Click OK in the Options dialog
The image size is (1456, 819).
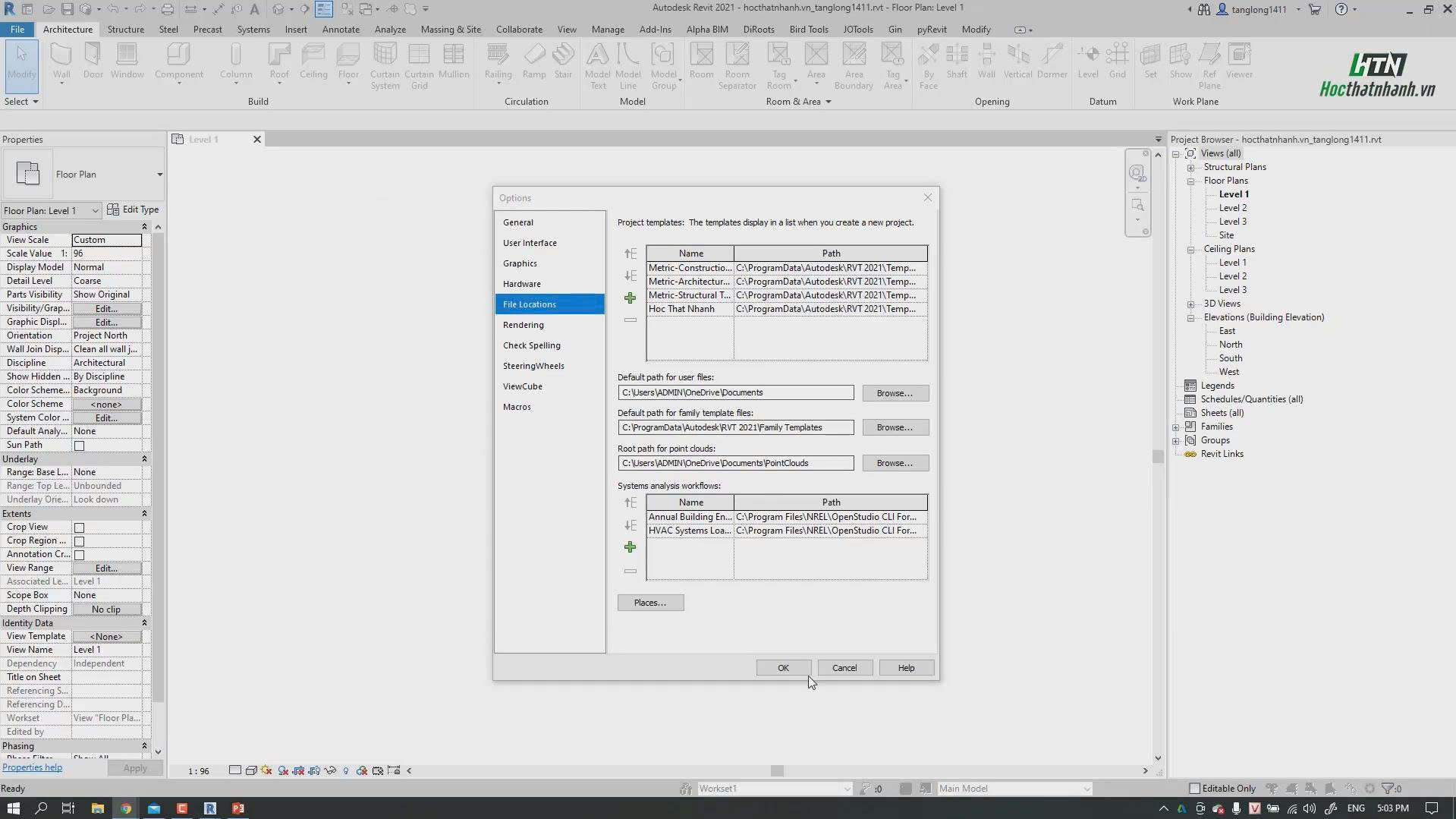tap(783, 668)
